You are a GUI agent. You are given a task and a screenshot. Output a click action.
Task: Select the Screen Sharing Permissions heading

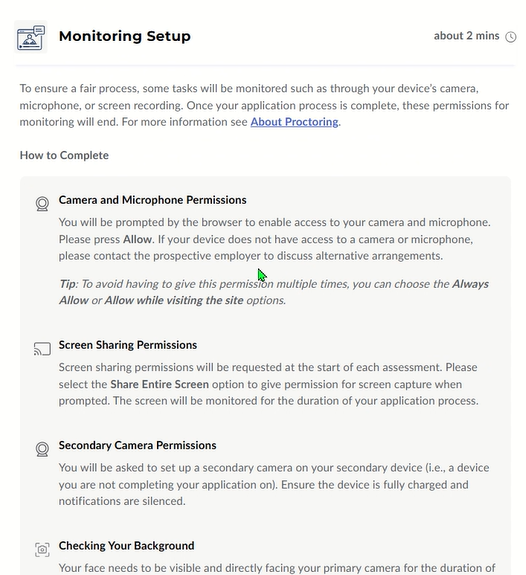128,345
